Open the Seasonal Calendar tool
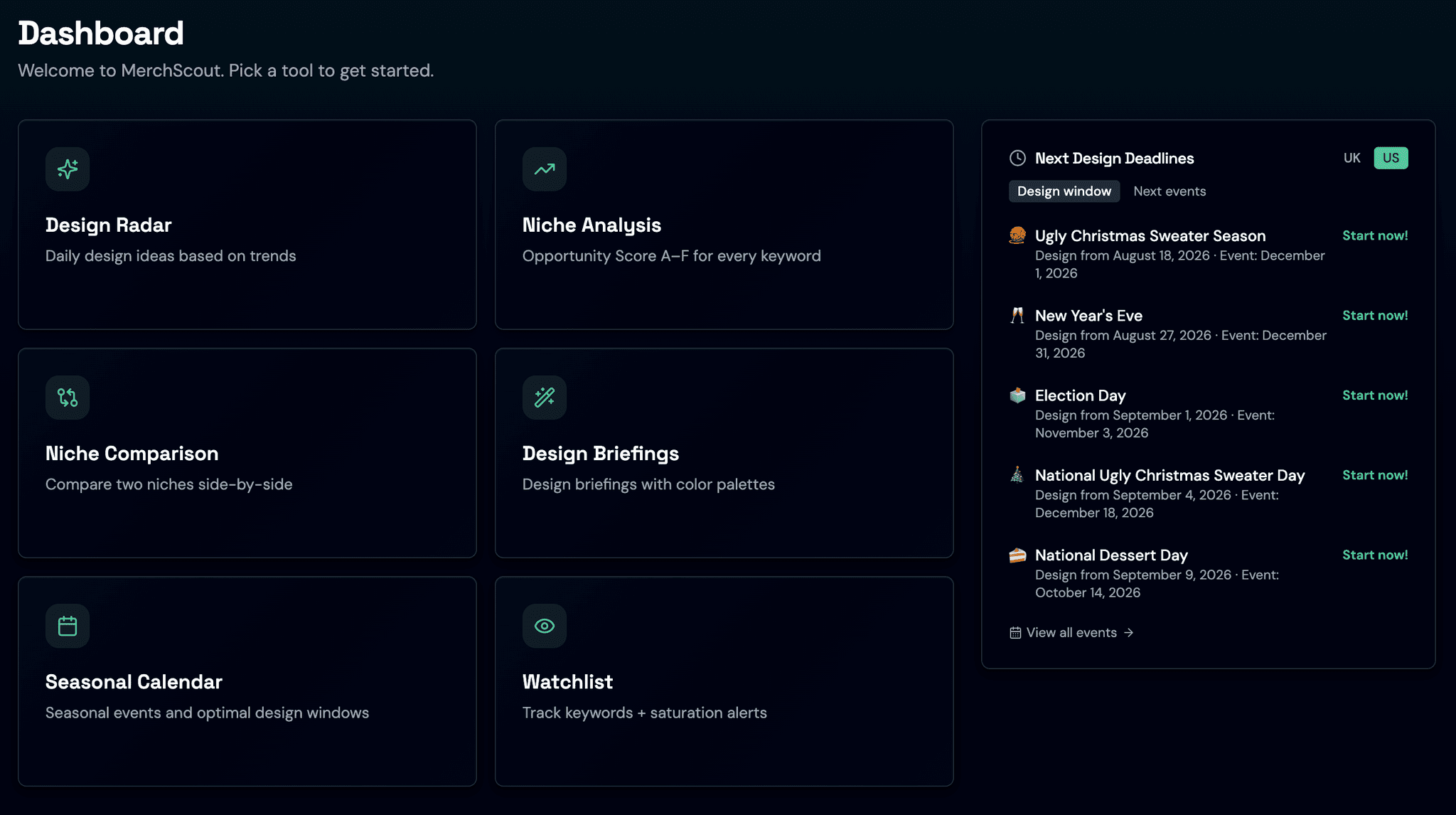 (247, 681)
